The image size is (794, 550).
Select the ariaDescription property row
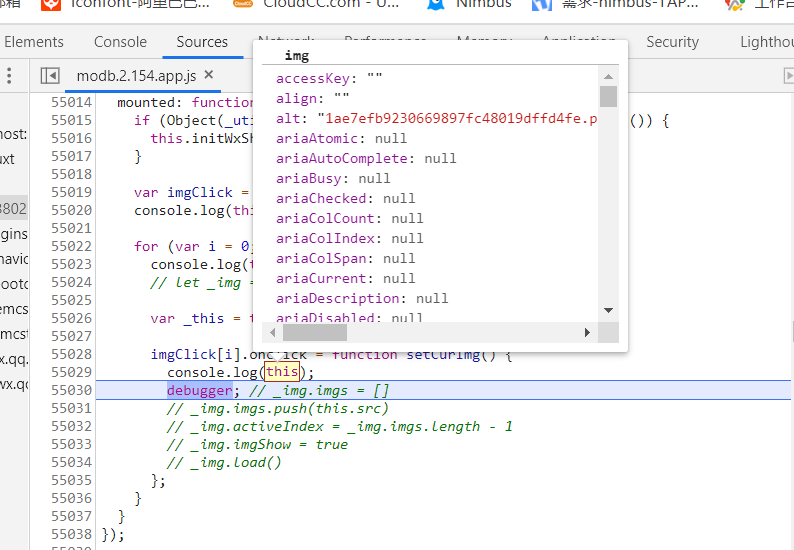pos(362,298)
